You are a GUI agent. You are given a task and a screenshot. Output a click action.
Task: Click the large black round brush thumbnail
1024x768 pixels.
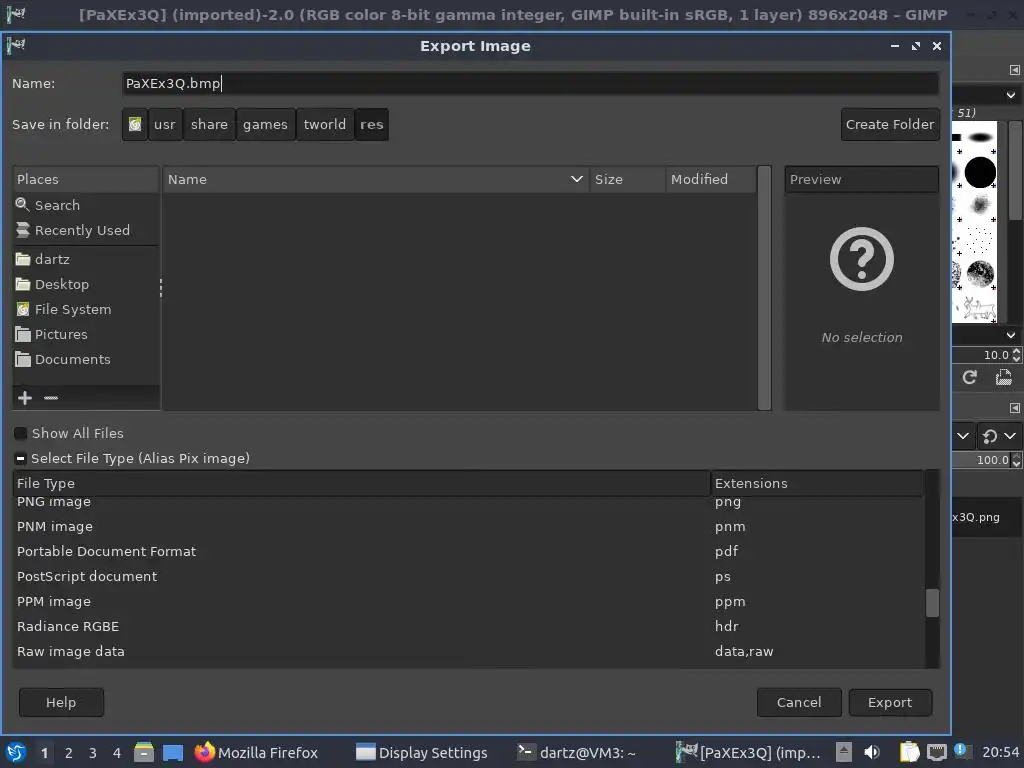pos(980,172)
